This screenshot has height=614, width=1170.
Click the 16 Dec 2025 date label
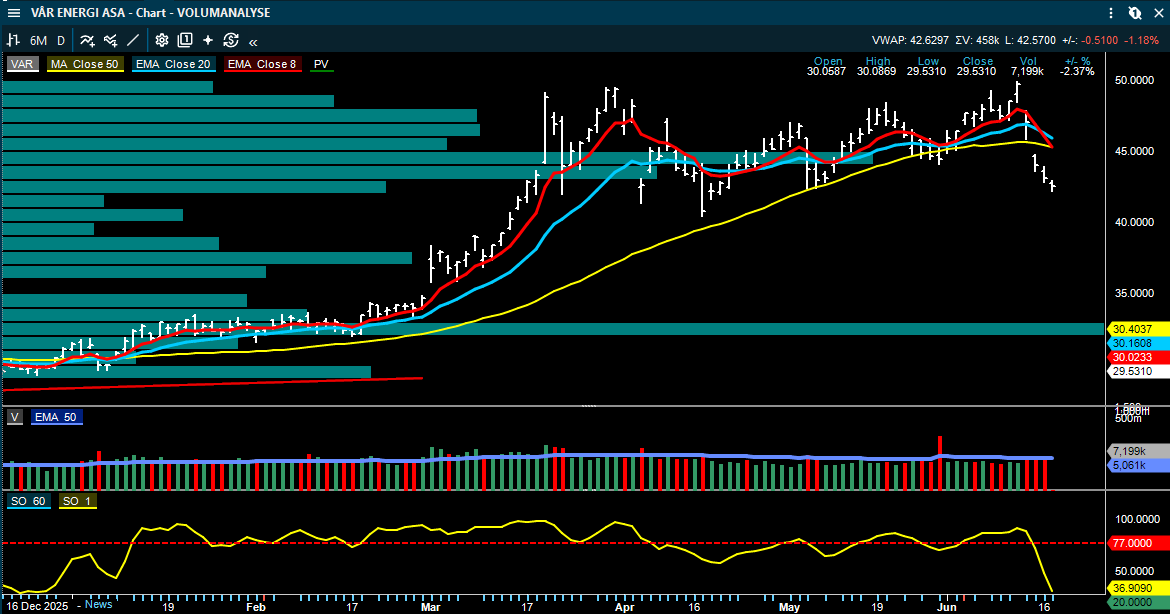(x=38, y=605)
